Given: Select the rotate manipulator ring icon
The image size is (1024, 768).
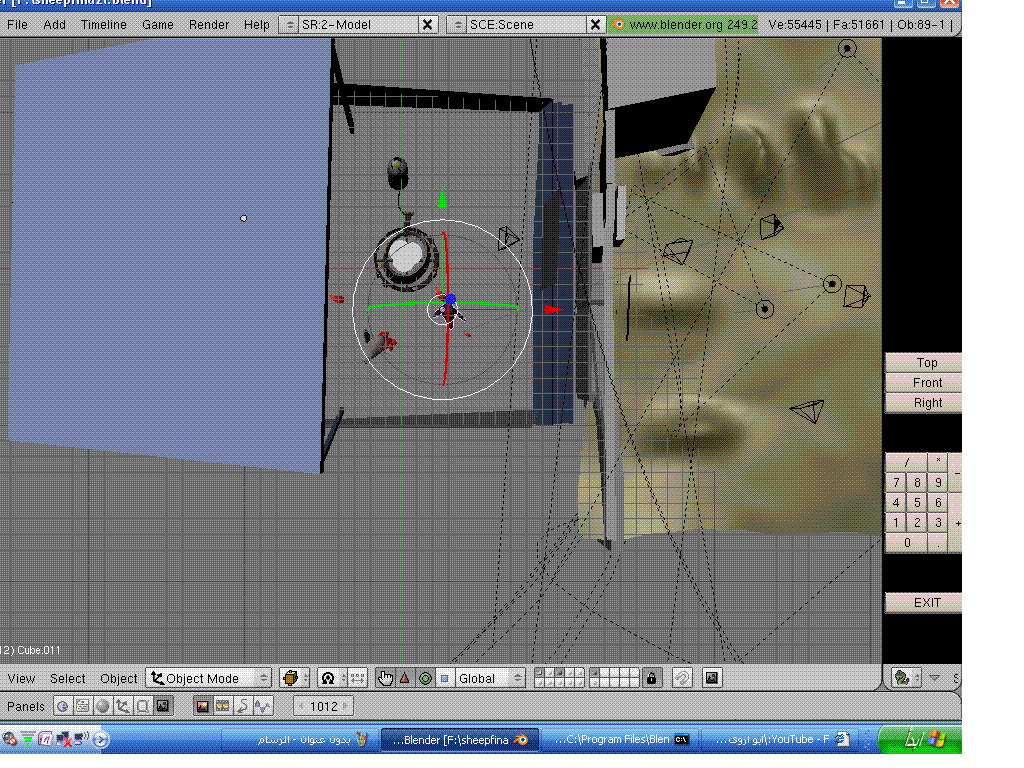Looking at the screenshot, I should point(425,678).
